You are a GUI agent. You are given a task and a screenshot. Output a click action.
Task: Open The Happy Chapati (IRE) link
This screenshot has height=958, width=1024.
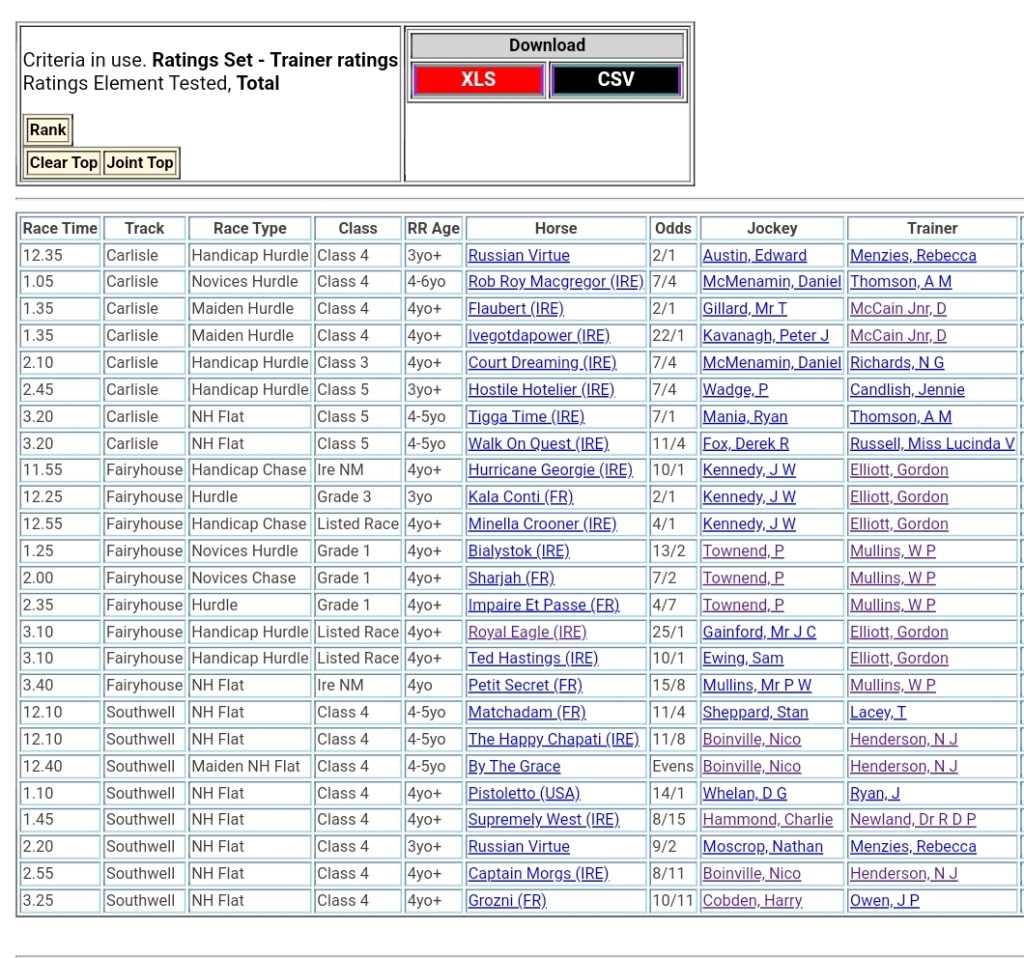[x=553, y=740]
